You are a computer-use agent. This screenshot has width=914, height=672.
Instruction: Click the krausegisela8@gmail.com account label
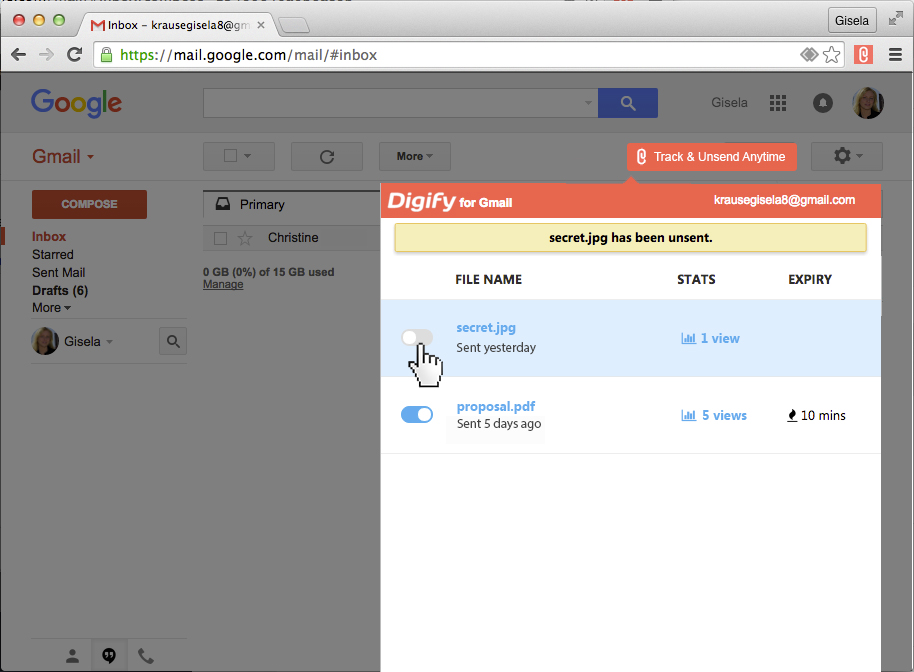[x=785, y=200]
